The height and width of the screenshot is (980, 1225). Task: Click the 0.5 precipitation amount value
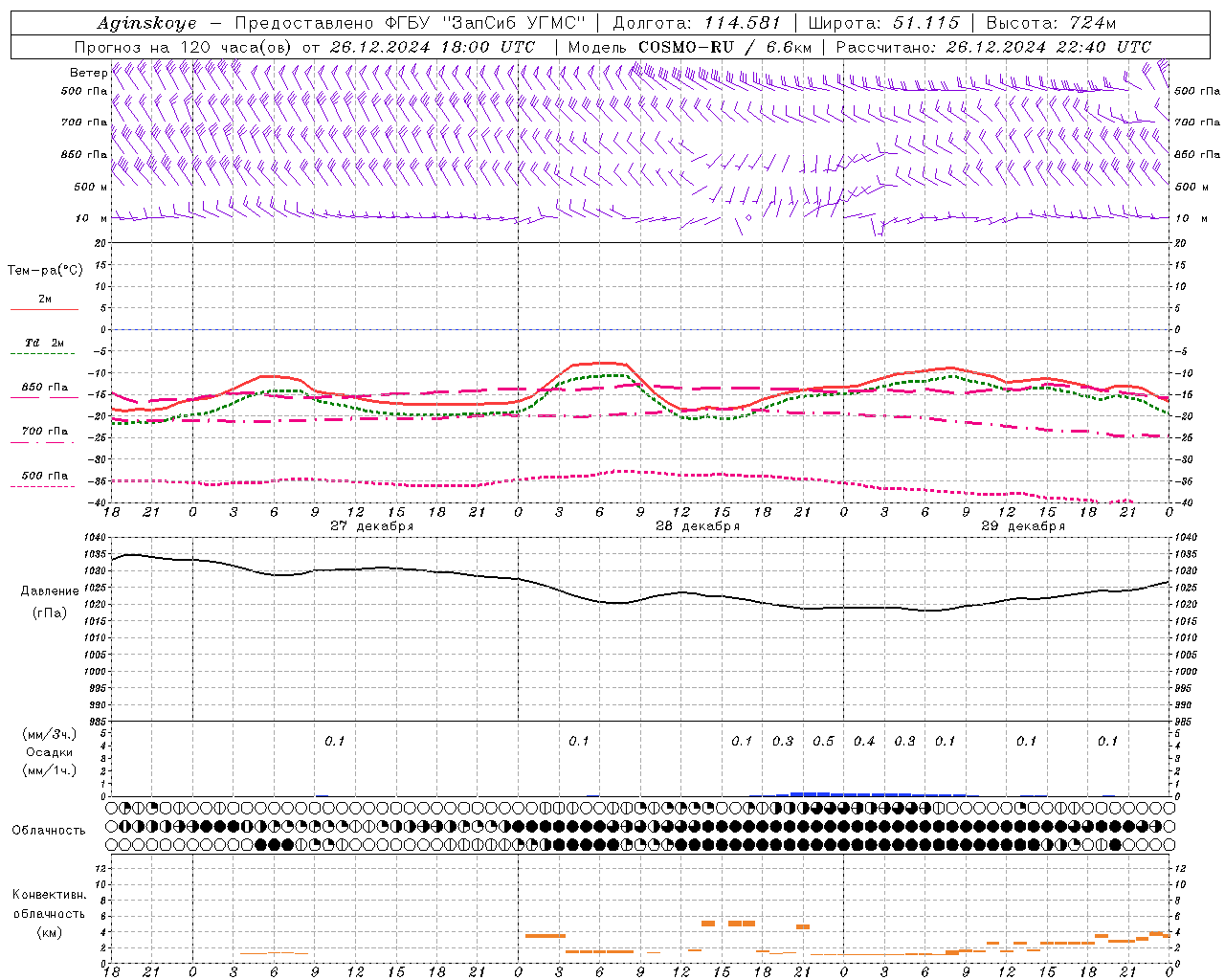tap(823, 742)
